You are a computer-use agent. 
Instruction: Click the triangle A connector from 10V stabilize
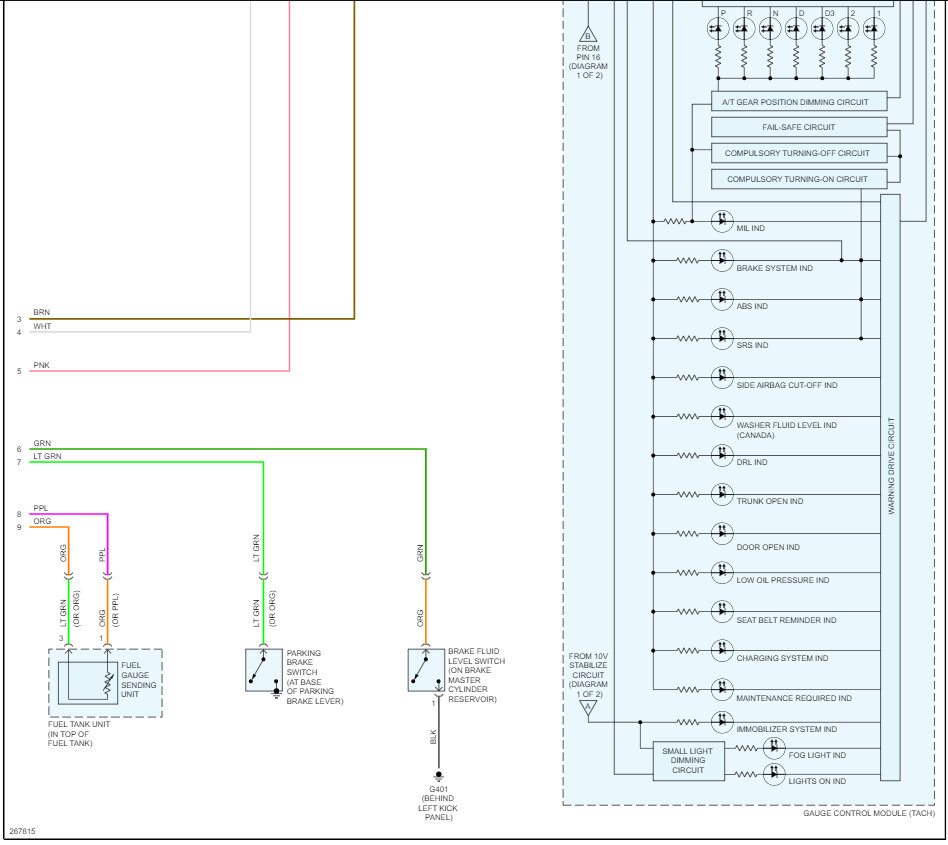click(588, 708)
